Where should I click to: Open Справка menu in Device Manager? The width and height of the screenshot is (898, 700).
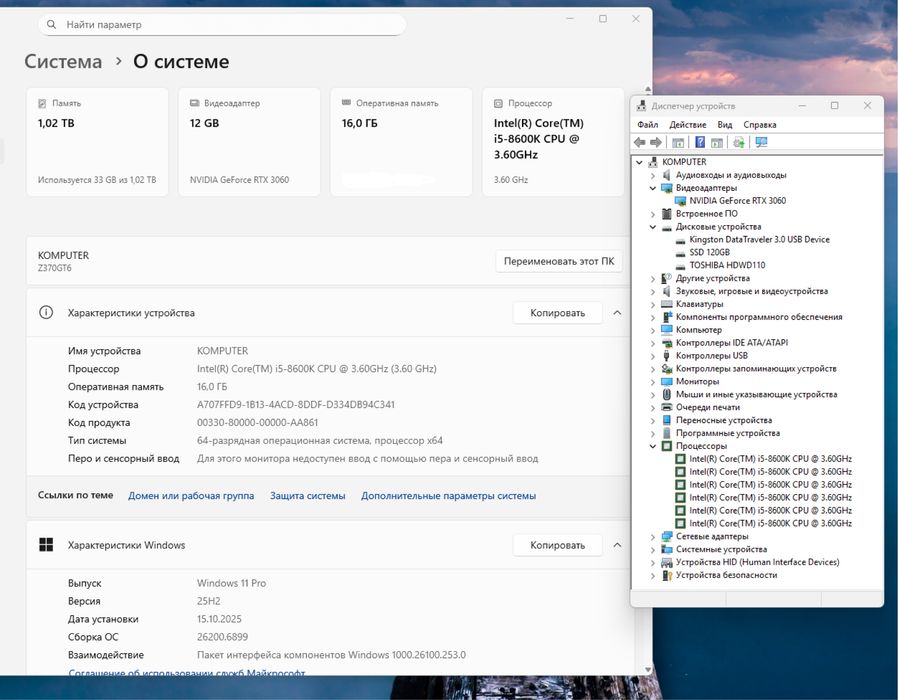[x=760, y=124]
